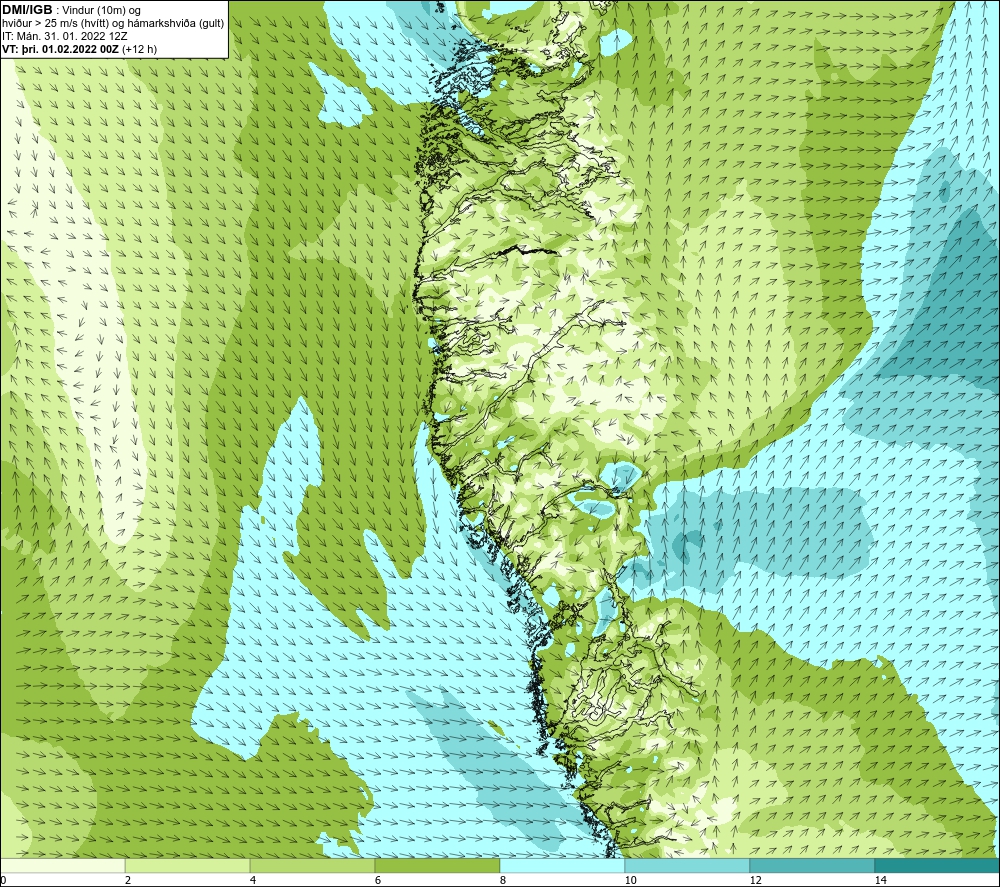This screenshot has width=1000, height=887.
Task: Click the '10' label on the color scale
Action: (631, 880)
